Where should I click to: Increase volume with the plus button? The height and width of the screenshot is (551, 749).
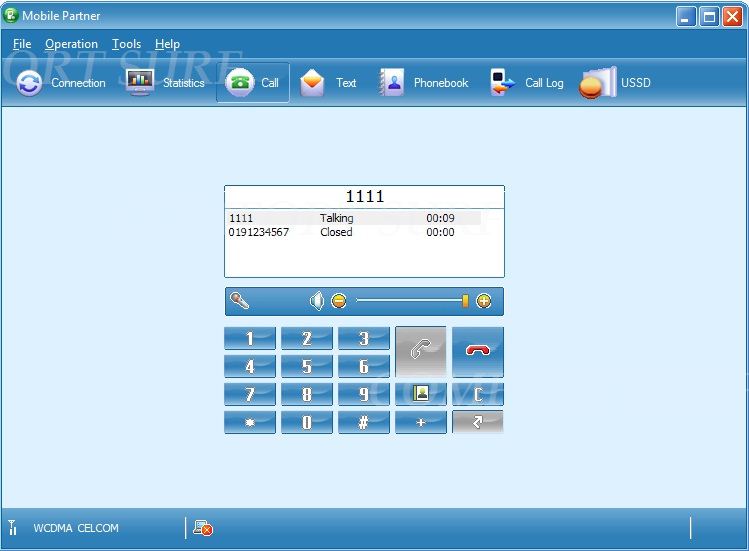click(x=484, y=301)
